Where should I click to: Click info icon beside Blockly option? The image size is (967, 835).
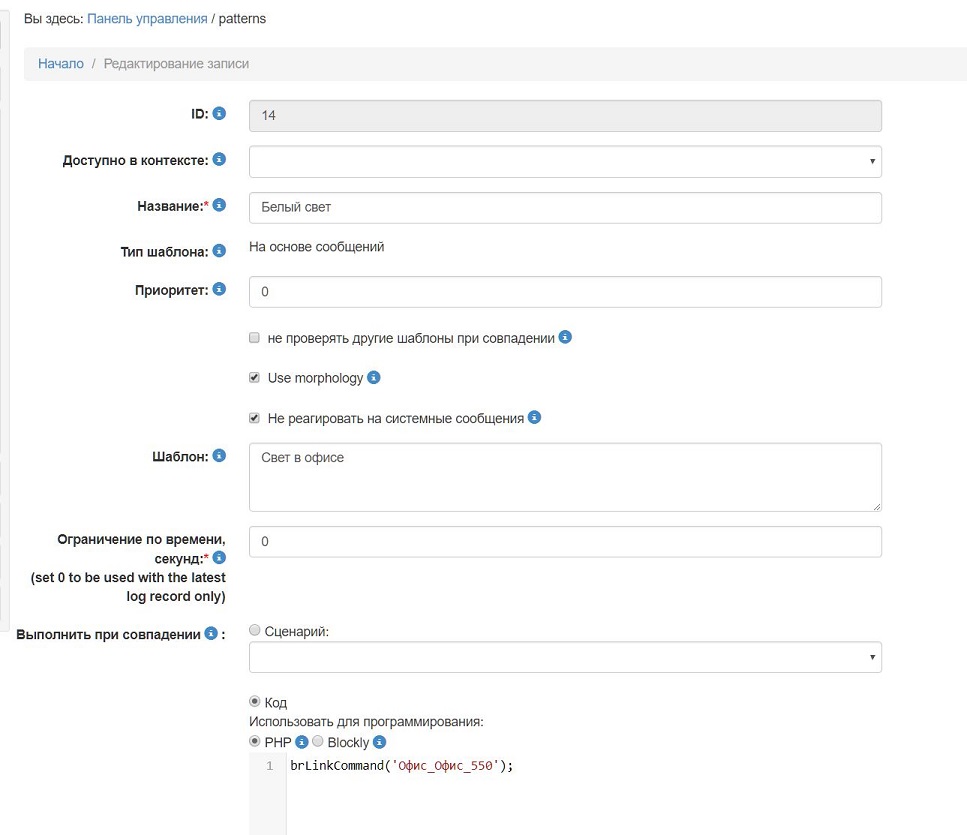380,742
